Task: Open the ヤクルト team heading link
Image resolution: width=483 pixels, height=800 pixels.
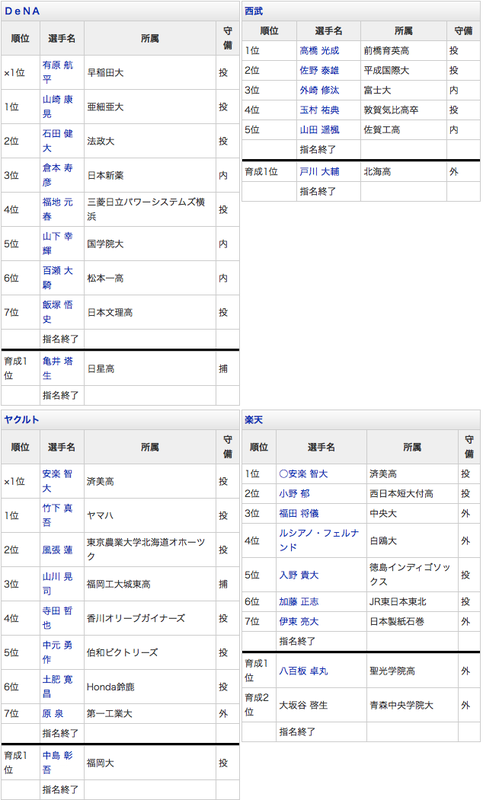Action: pyautogui.click(x=21, y=420)
